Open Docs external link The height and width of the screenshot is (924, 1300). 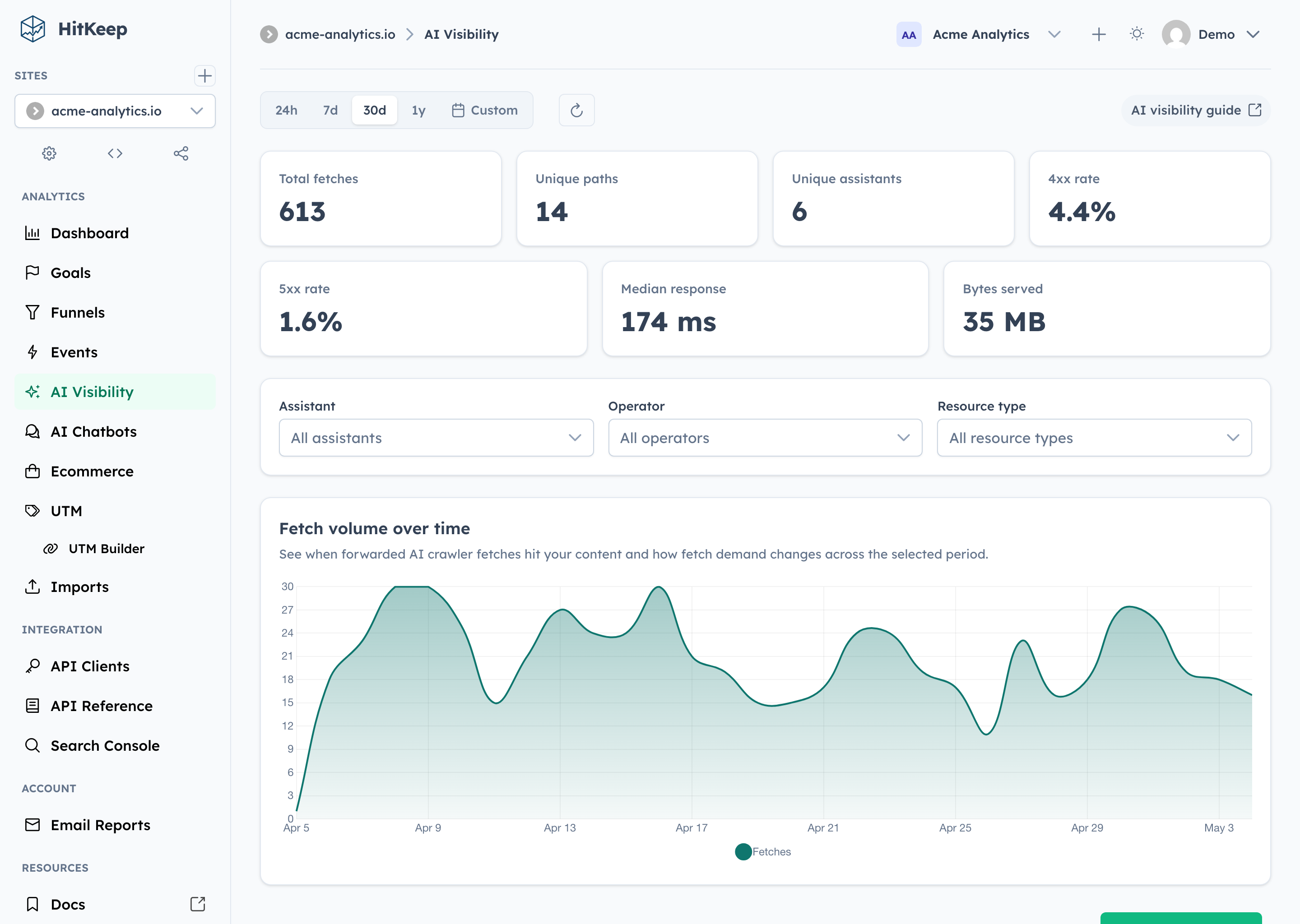[115, 904]
